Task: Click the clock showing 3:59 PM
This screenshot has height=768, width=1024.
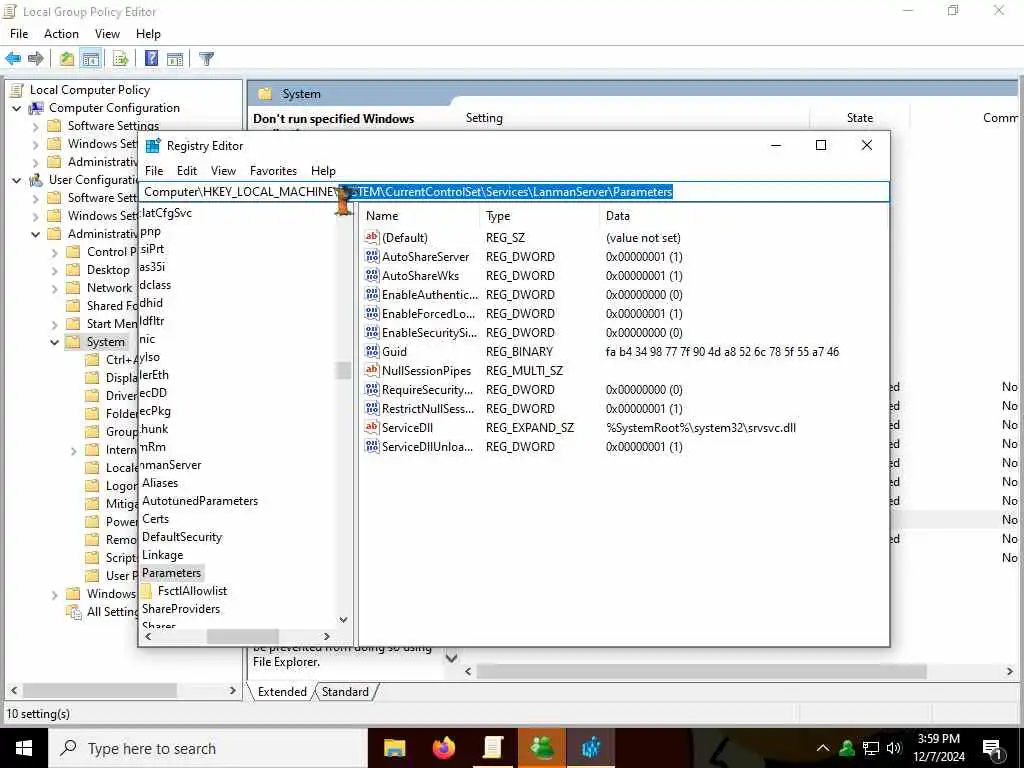Action: tap(938, 739)
